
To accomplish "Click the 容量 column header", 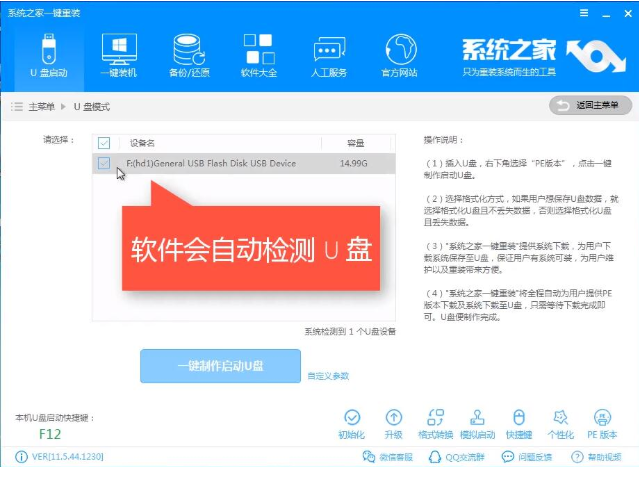I will click(x=355, y=143).
